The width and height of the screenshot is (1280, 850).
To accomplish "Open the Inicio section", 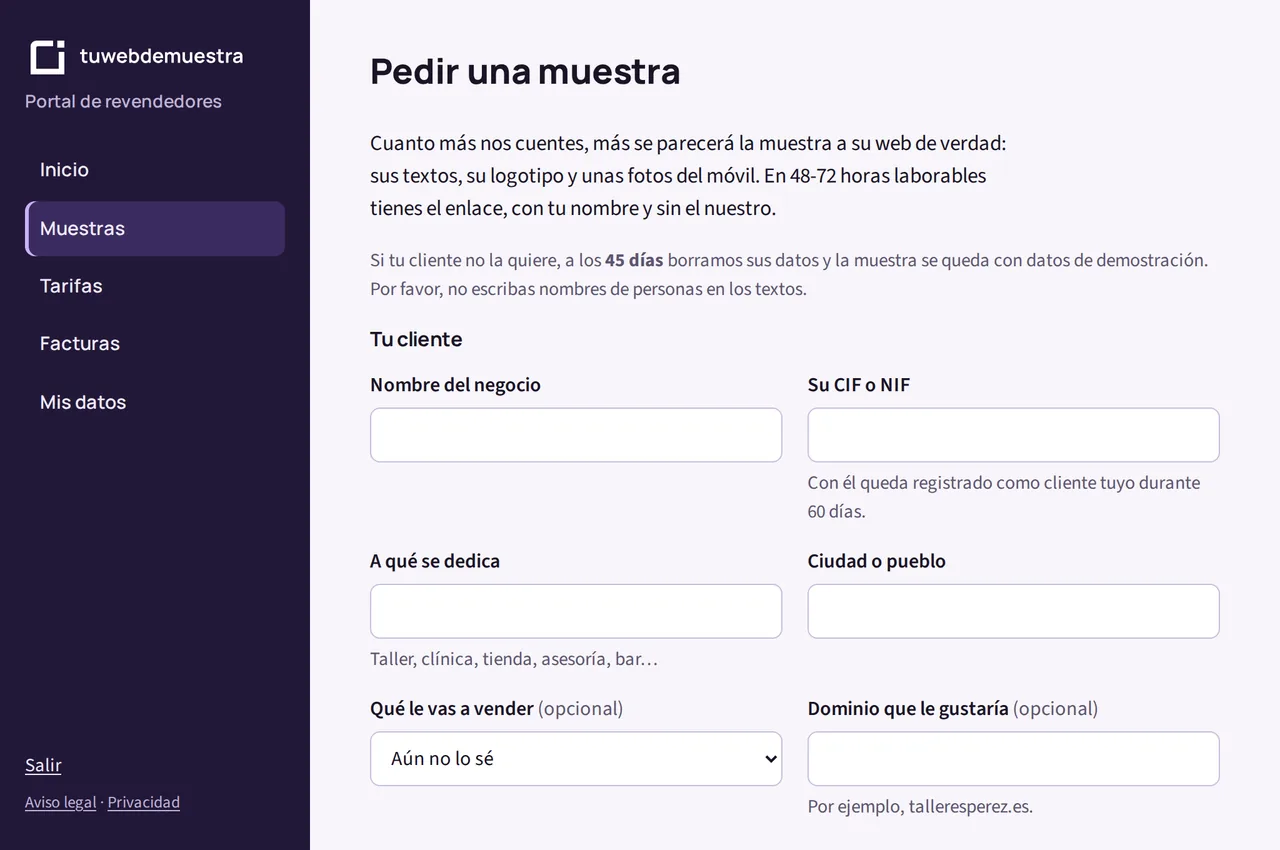I will [x=155, y=170].
